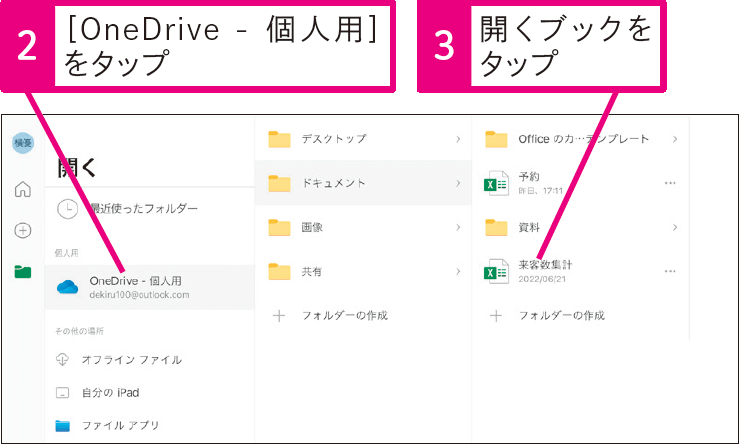Image resolution: width=739 pixels, height=444 pixels.
Task: Open the 共有 folder
Action: pos(363,271)
